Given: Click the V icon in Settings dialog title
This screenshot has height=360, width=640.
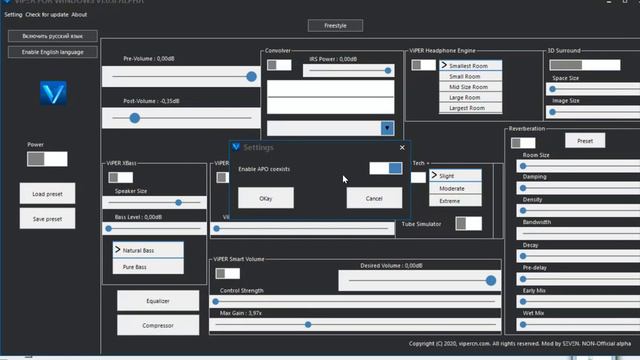Looking at the screenshot, I should pyautogui.click(x=236, y=147).
